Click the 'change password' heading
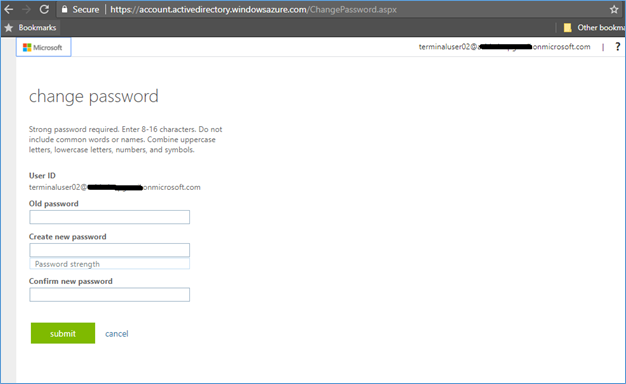The width and height of the screenshot is (626, 384). coord(94,96)
